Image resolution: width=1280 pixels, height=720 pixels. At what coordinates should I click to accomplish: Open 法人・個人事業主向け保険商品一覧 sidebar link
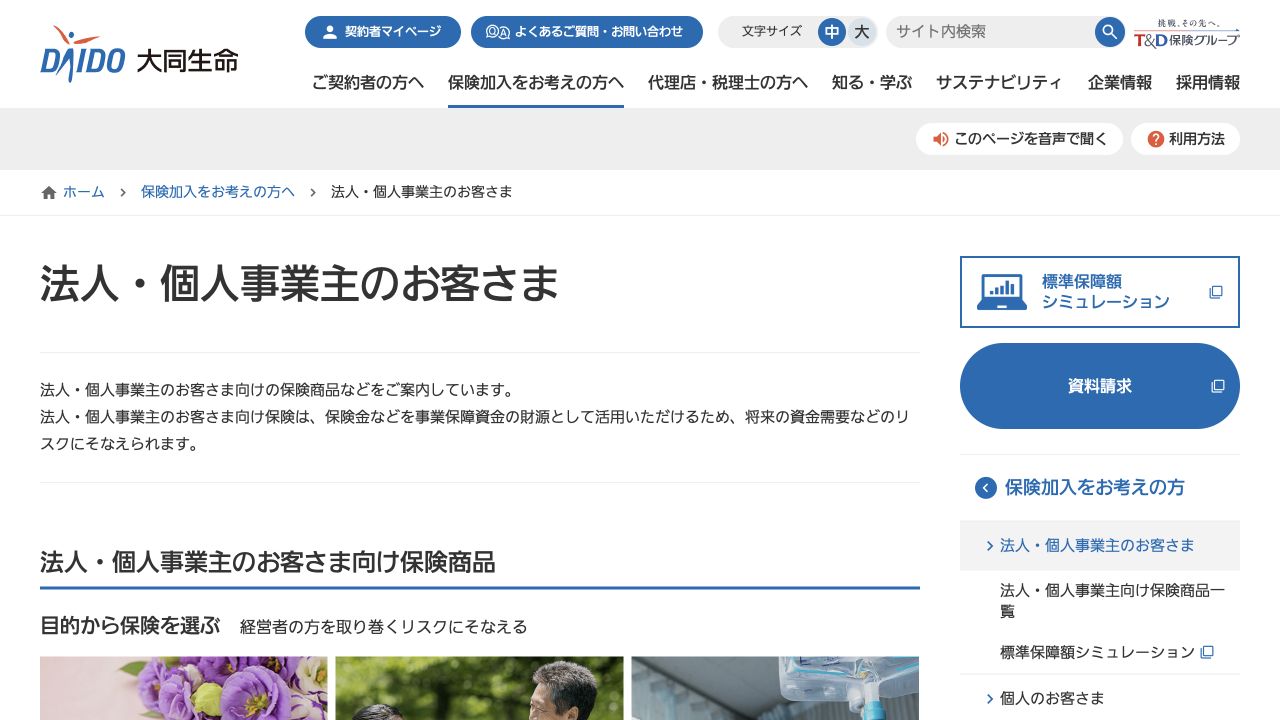click(1112, 601)
